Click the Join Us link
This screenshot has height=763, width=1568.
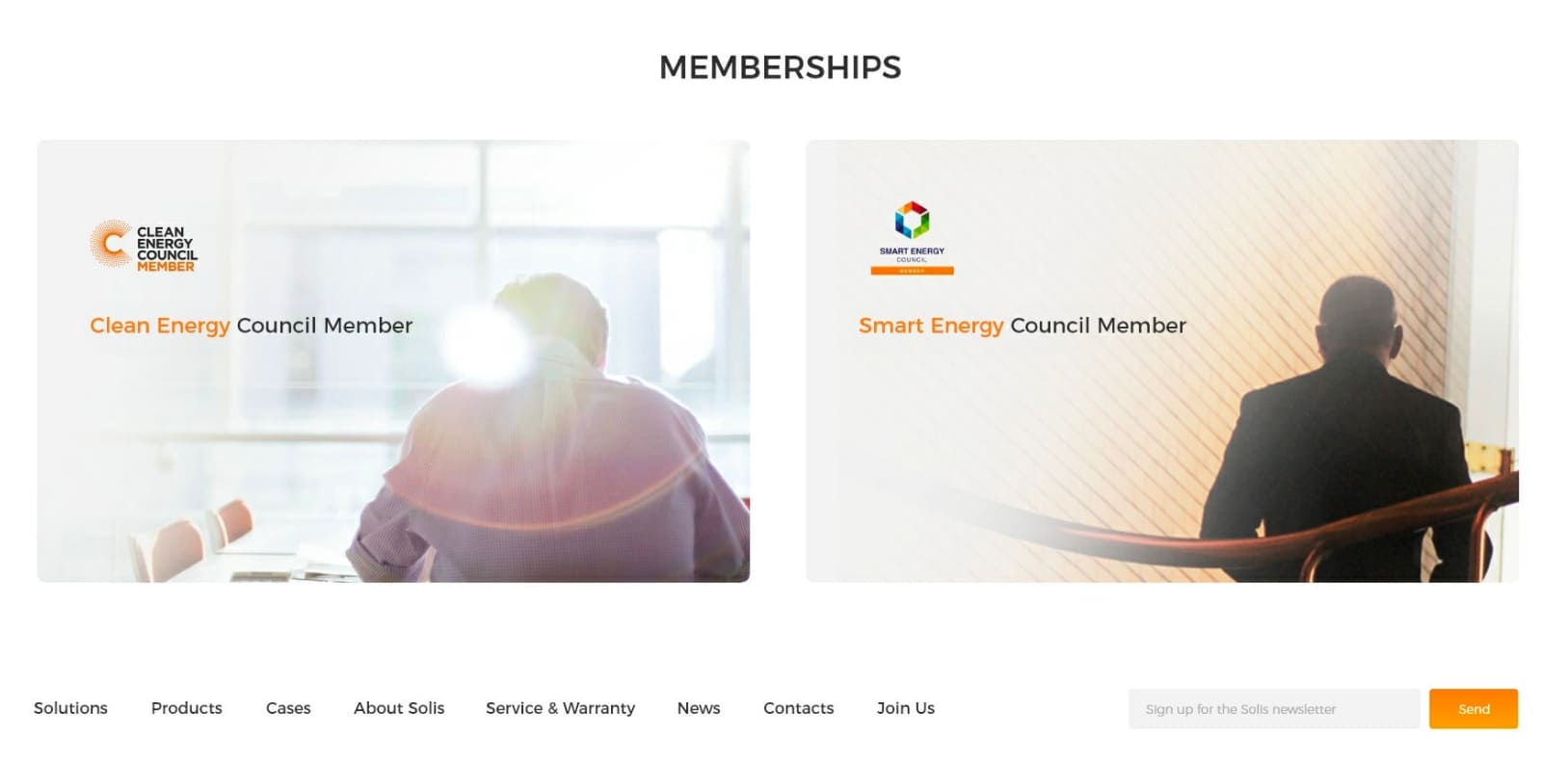pyautogui.click(x=906, y=708)
